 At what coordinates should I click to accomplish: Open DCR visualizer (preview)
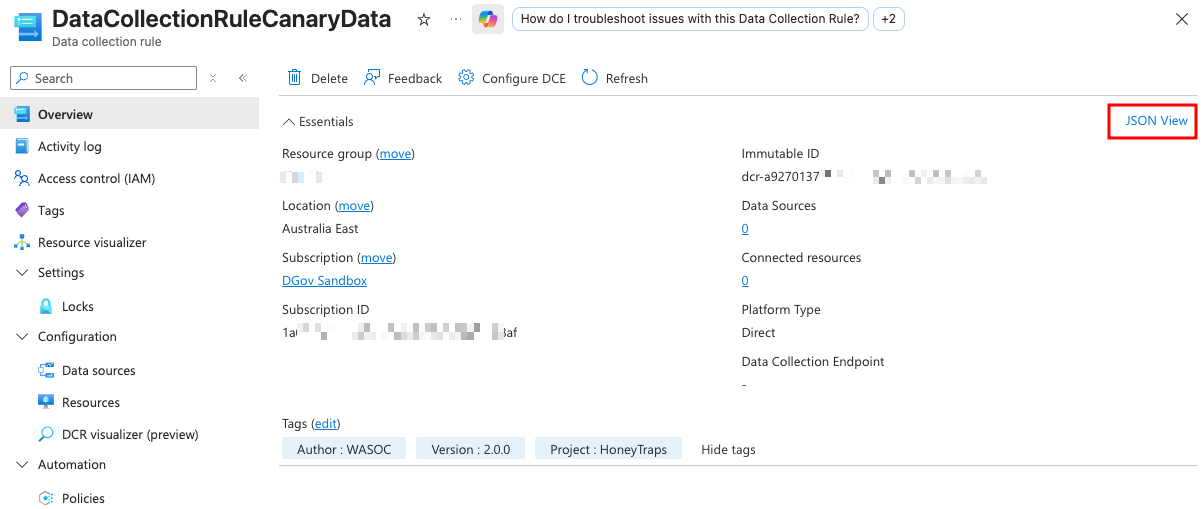129,434
